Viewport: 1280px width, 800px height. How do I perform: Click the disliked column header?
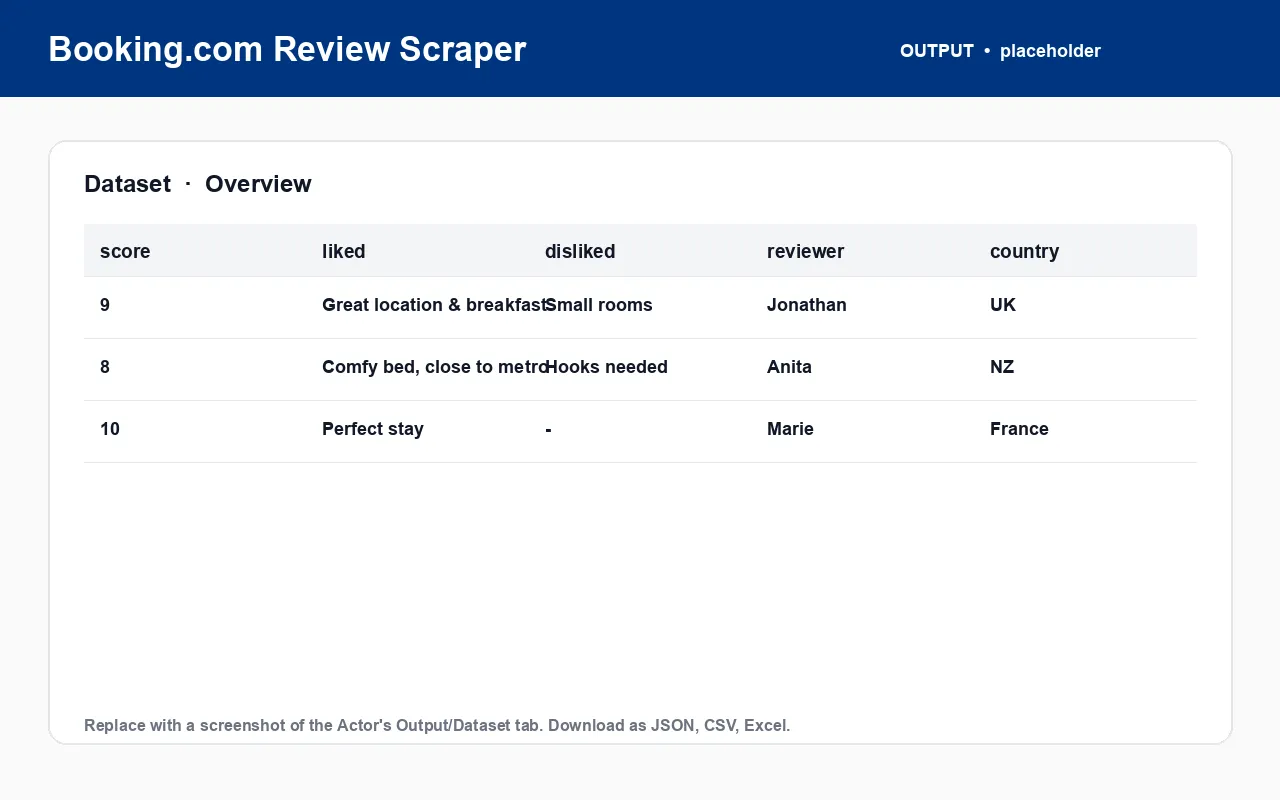click(580, 252)
